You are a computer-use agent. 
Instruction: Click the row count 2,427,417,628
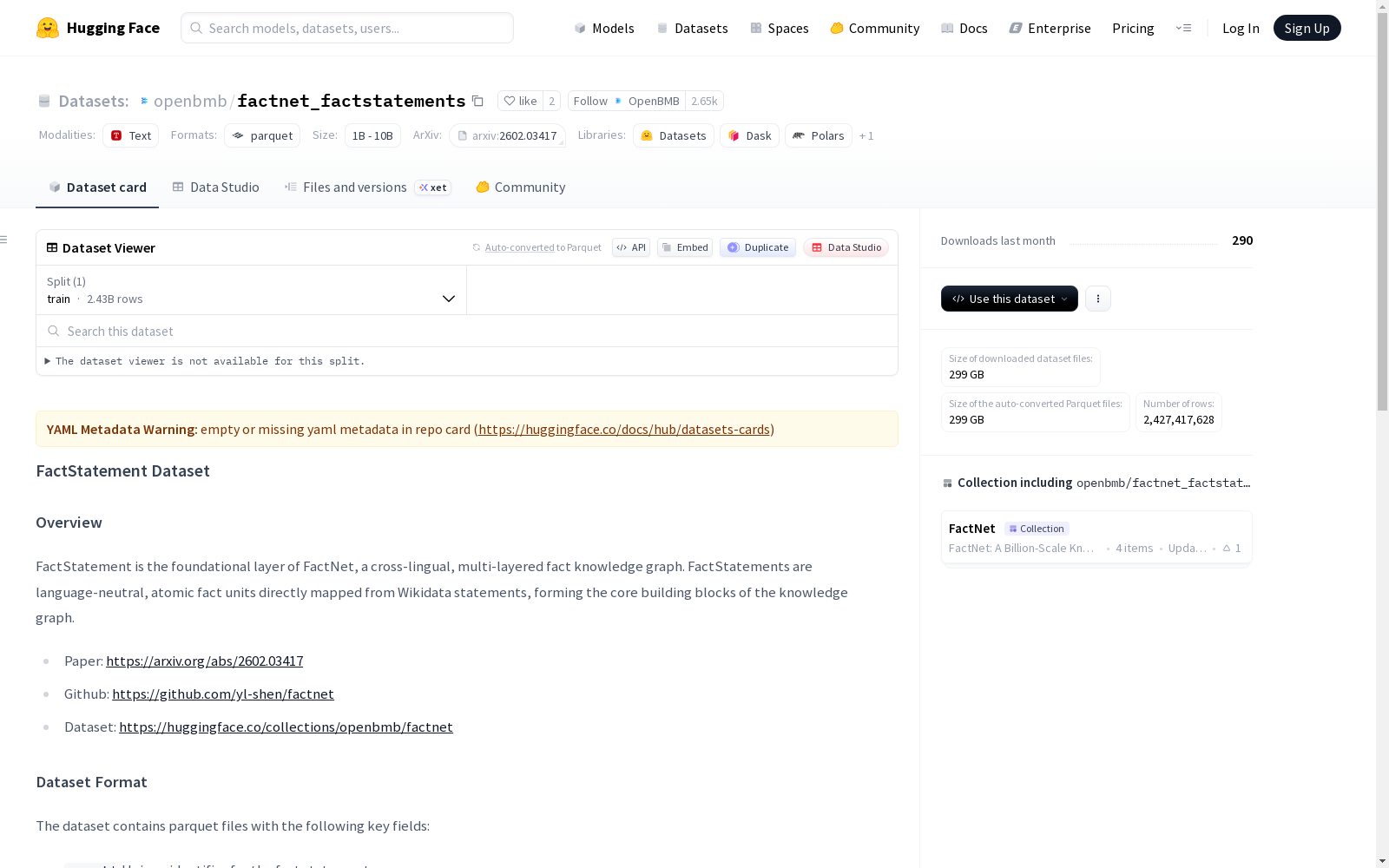[x=1179, y=420]
